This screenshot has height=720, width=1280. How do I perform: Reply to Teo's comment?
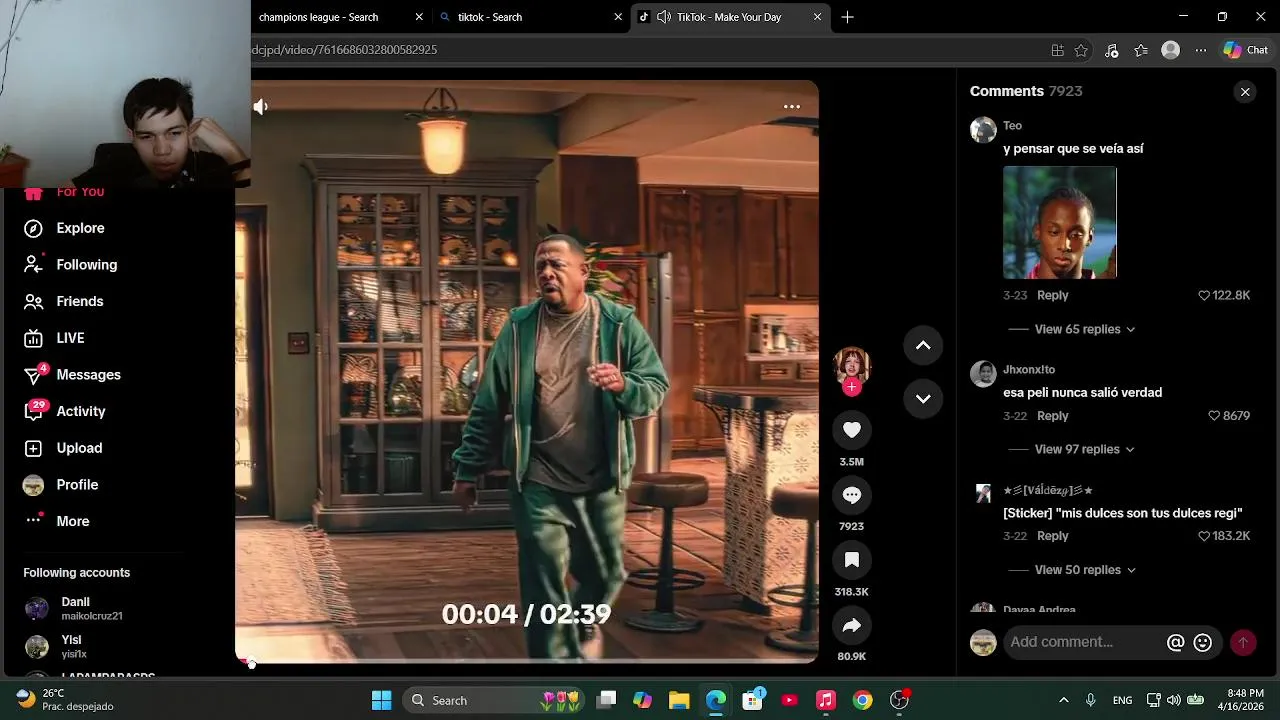(1052, 296)
